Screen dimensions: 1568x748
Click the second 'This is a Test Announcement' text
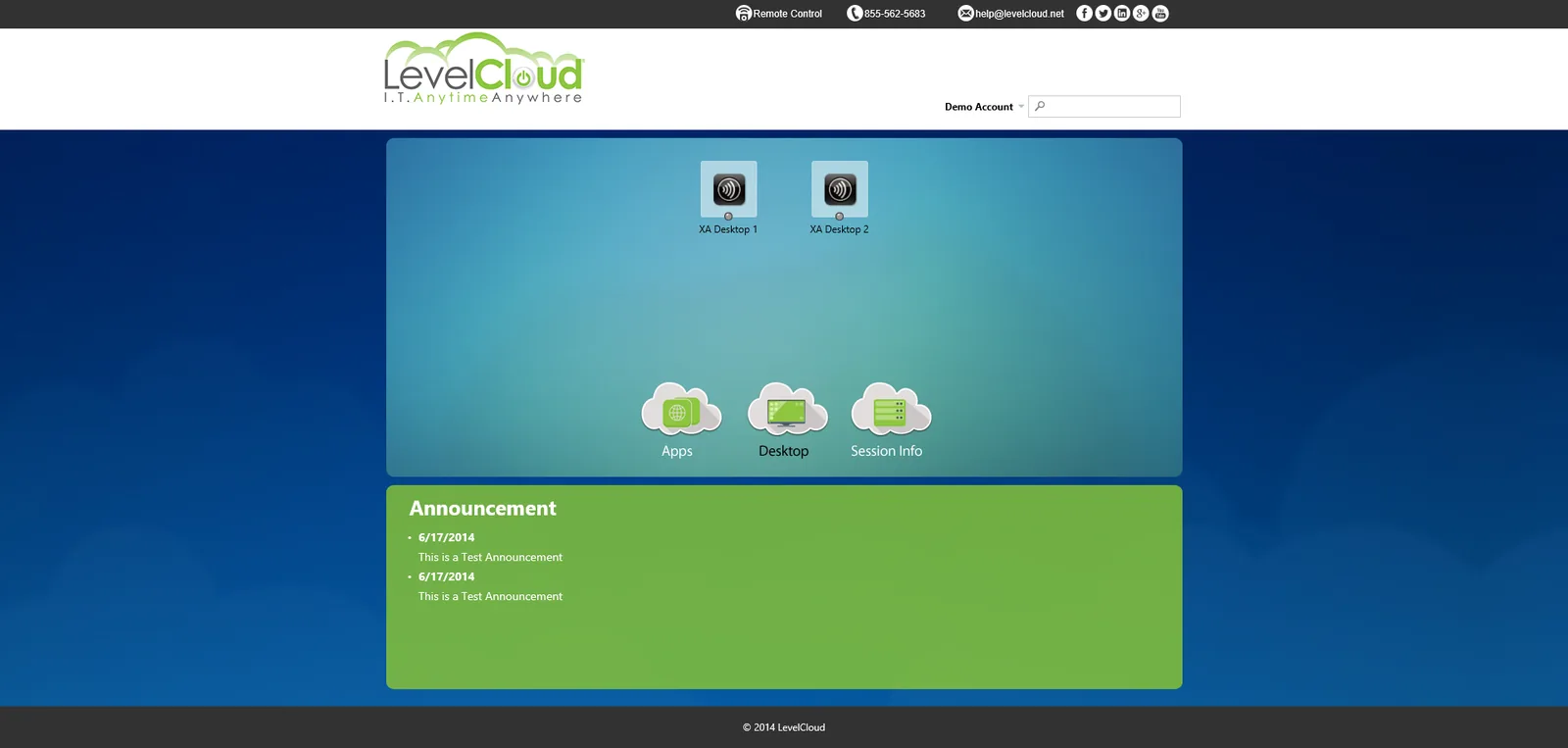(x=490, y=596)
